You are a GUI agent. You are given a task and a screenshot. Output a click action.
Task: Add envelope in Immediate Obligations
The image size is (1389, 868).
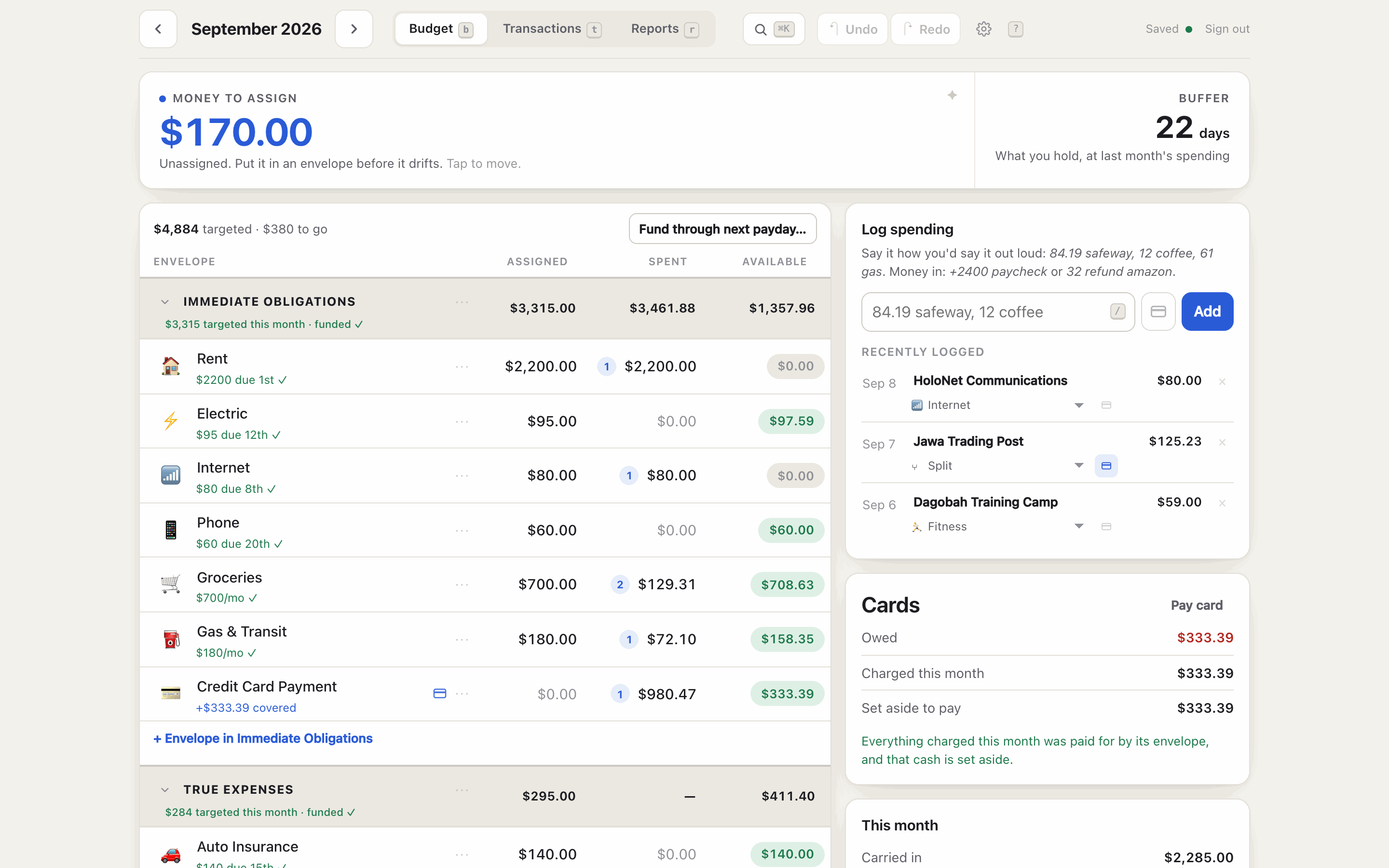coord(263,738)
